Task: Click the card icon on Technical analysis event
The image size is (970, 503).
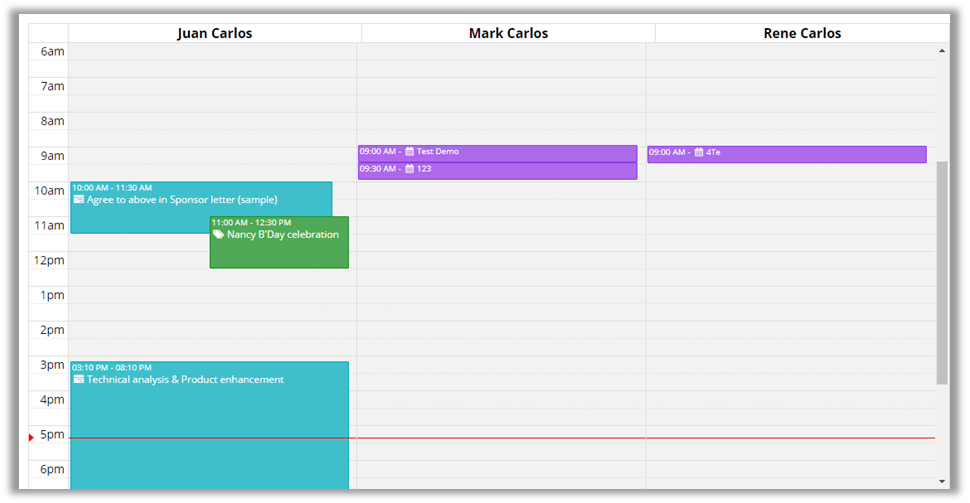Action: 78,380
